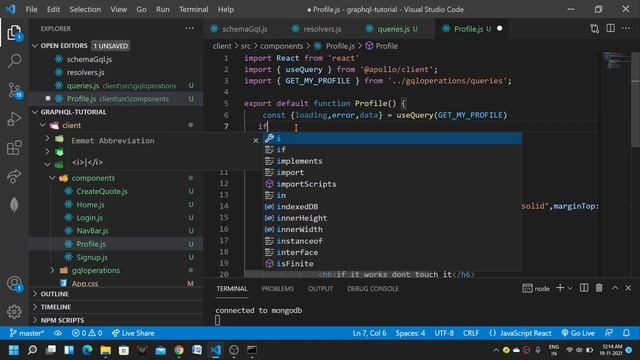The height and width of the screenshot is (360, 640).
Task: Open Microsoft Edge from the taskbar
Action: tap(87, 350)
